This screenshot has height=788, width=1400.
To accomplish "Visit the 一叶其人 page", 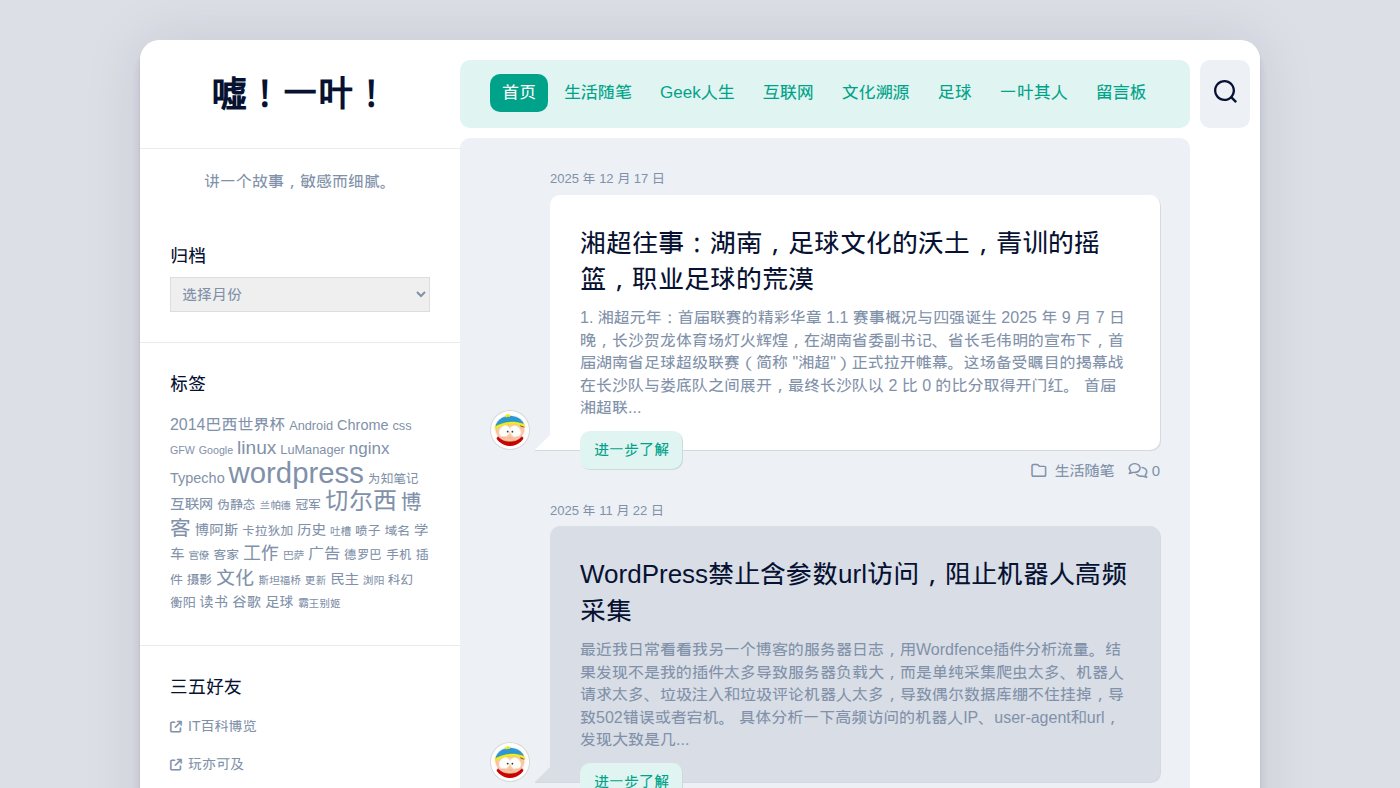I will click(1034, 93).
